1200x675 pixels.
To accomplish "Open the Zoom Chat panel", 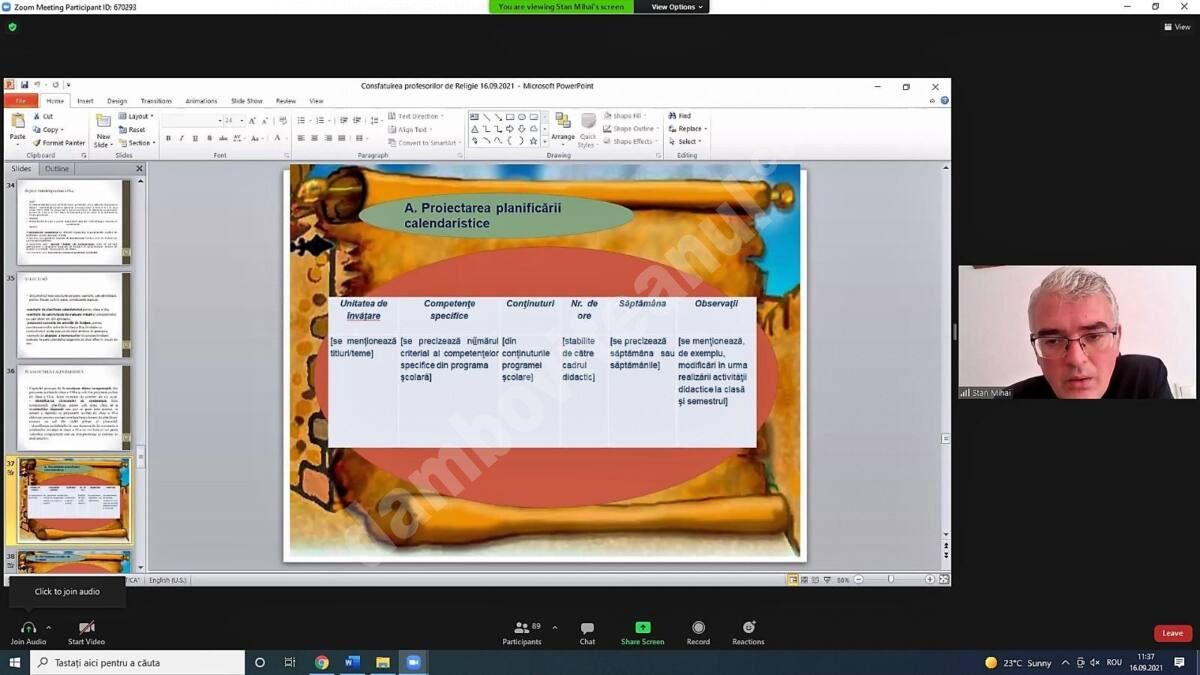I will tap(587, 633).
